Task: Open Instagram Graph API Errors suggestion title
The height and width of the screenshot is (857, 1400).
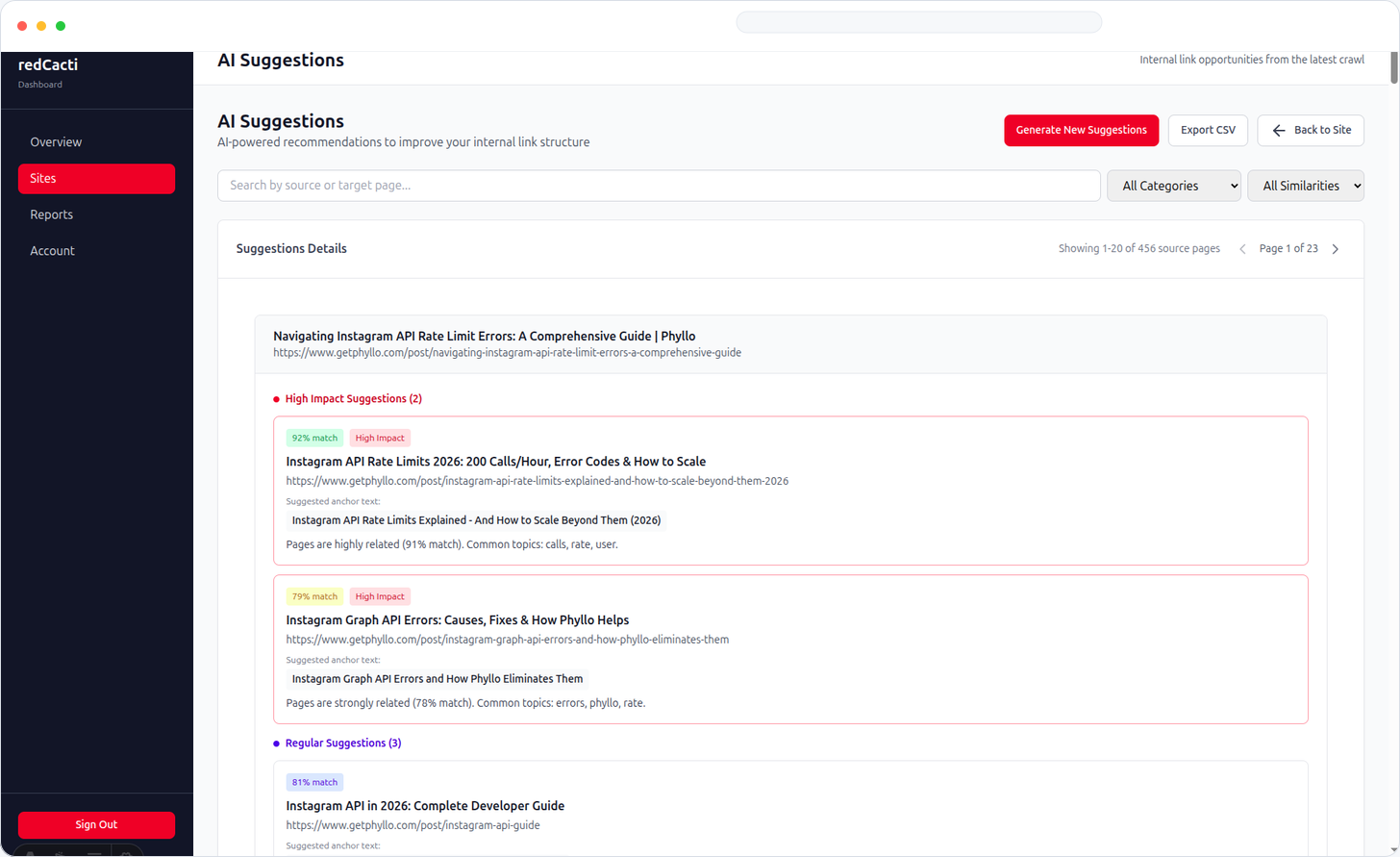Action: point(458,620)
